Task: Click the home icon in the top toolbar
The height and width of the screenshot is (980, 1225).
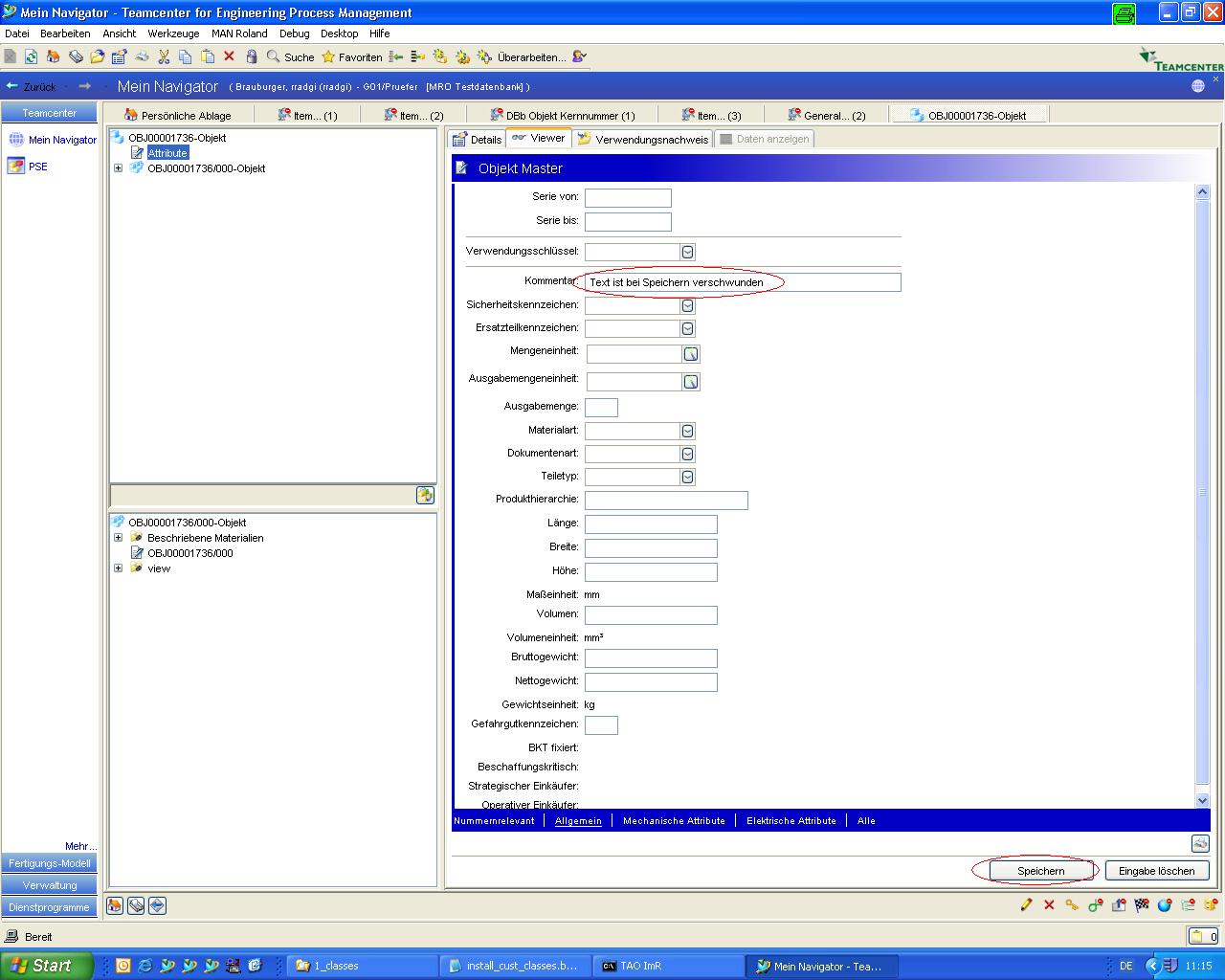Action: tap(53, 56)
